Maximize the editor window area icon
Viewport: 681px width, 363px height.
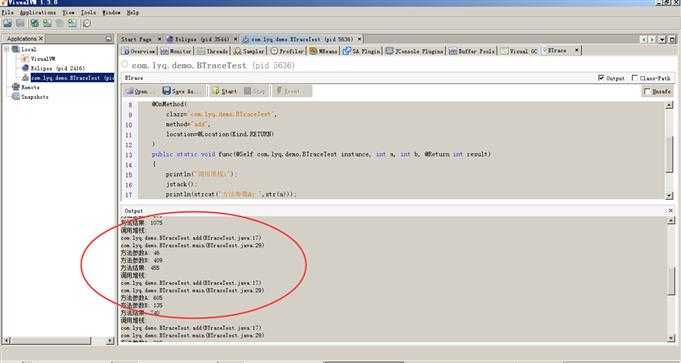pyautogui.click(x=671, y=40)
